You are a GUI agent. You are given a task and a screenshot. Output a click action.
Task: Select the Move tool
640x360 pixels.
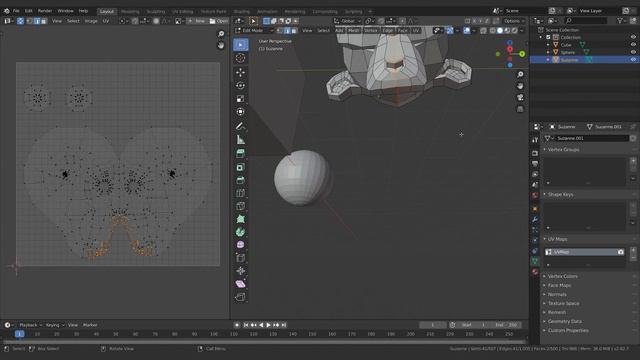pyautogui.click(x=240, y=72)
